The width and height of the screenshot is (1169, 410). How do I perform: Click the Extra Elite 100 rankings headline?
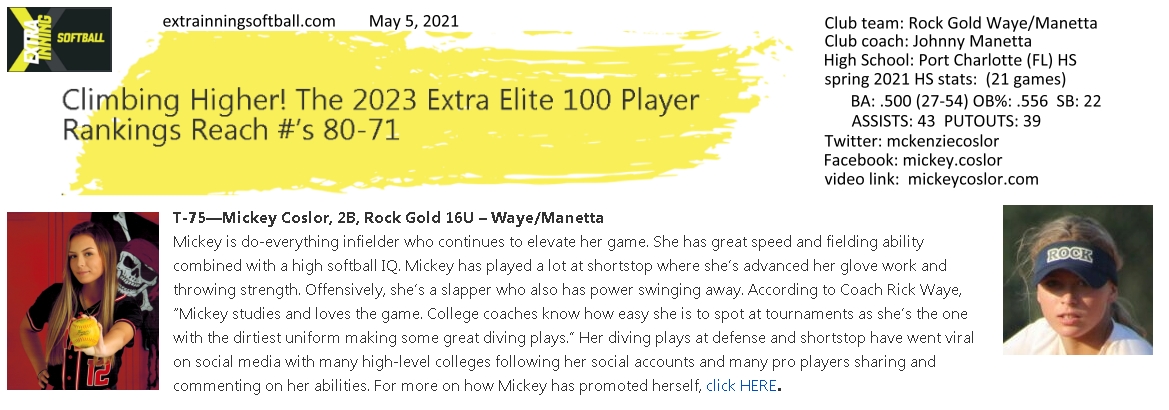pos(380,115)
